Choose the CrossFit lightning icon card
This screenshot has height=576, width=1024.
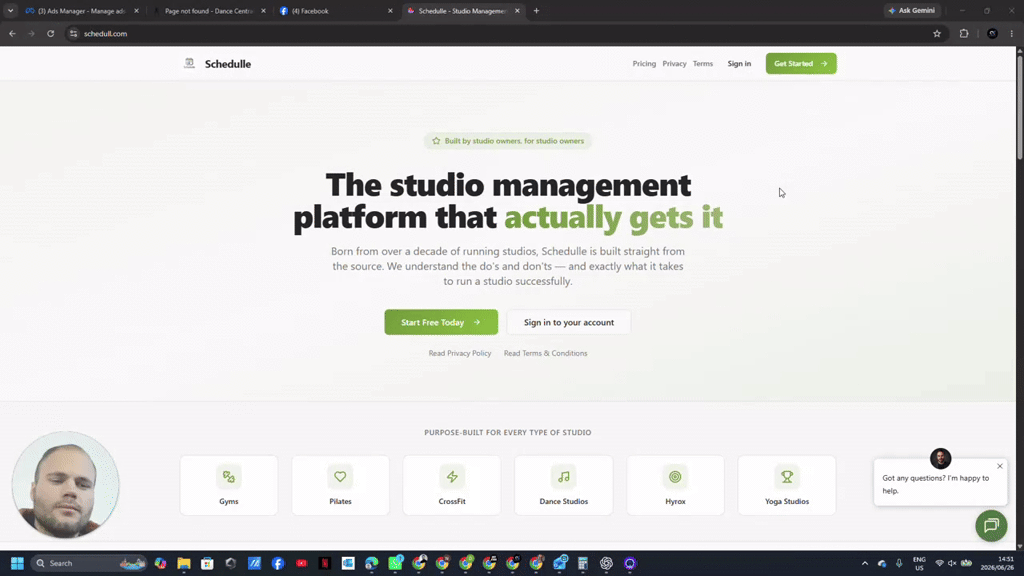point(452,485)
